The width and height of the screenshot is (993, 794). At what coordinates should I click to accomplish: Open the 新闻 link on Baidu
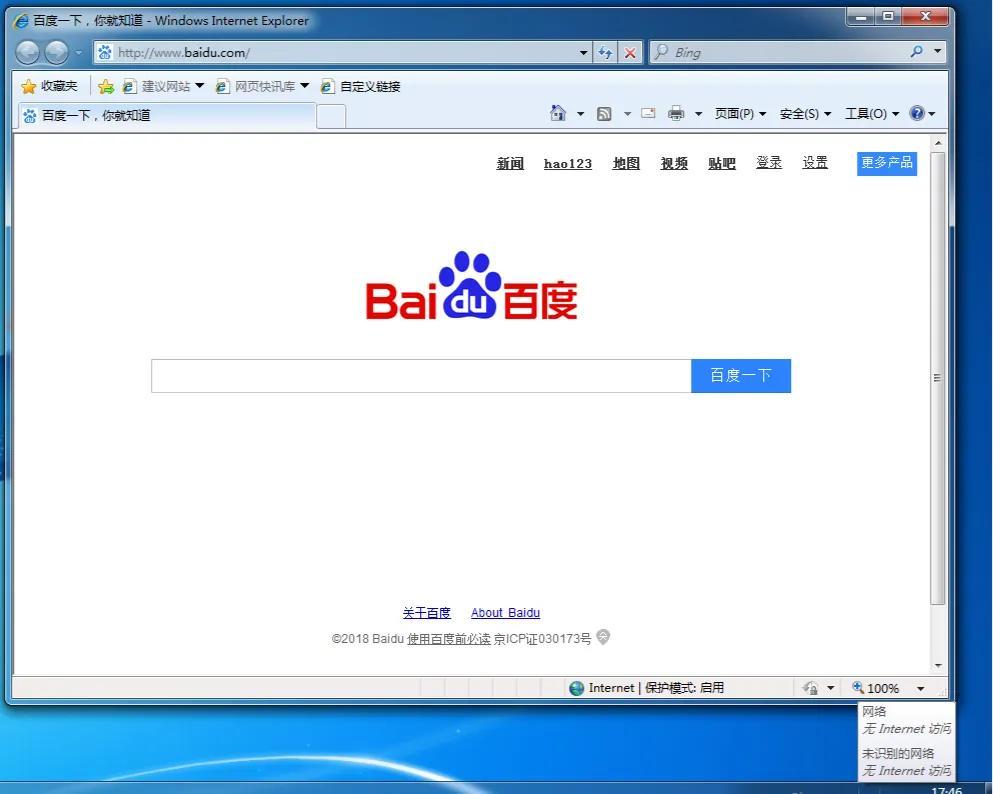510,163
